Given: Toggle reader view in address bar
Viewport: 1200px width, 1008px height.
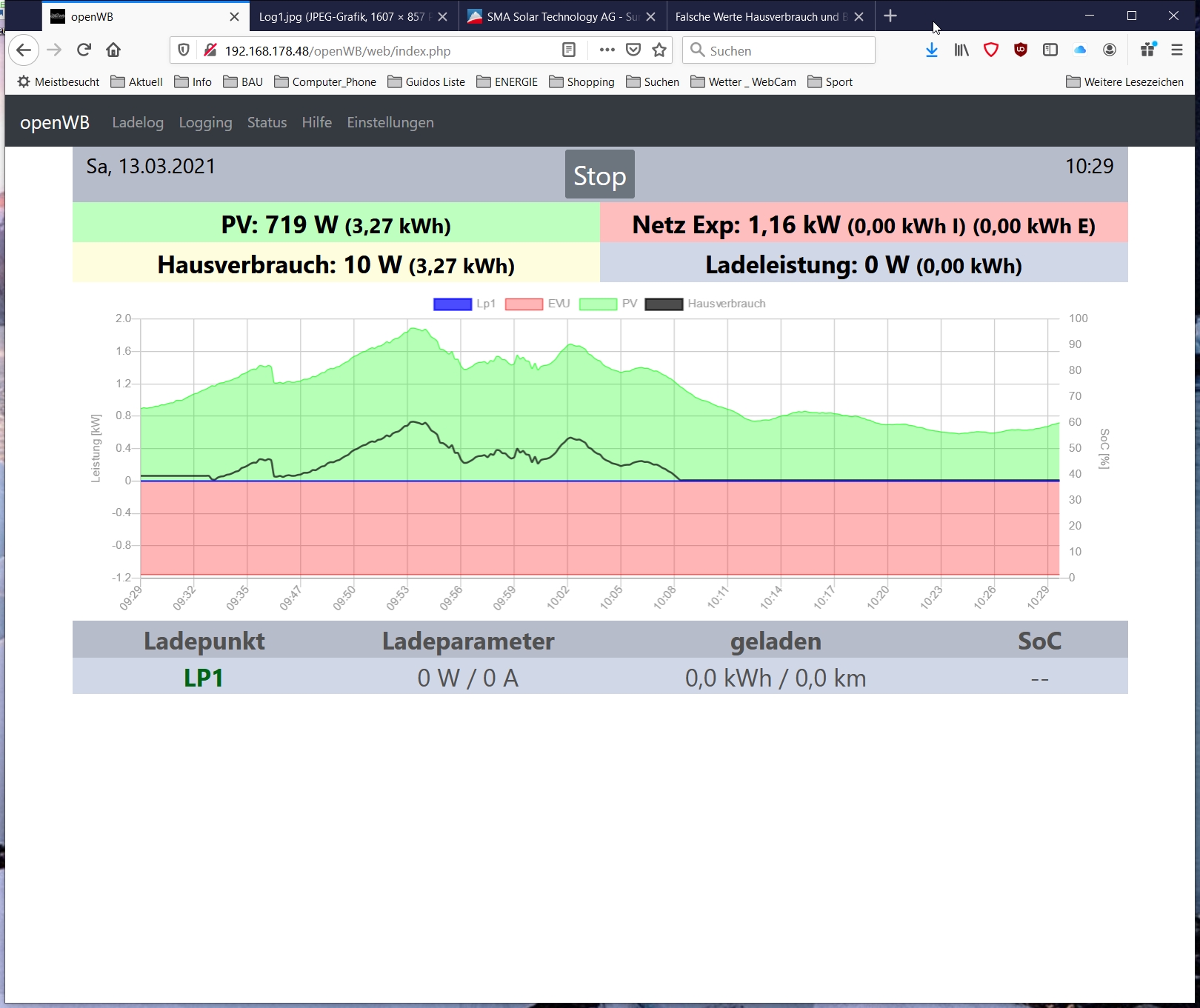Looking at the screenshot, I should tap(569, 50).
